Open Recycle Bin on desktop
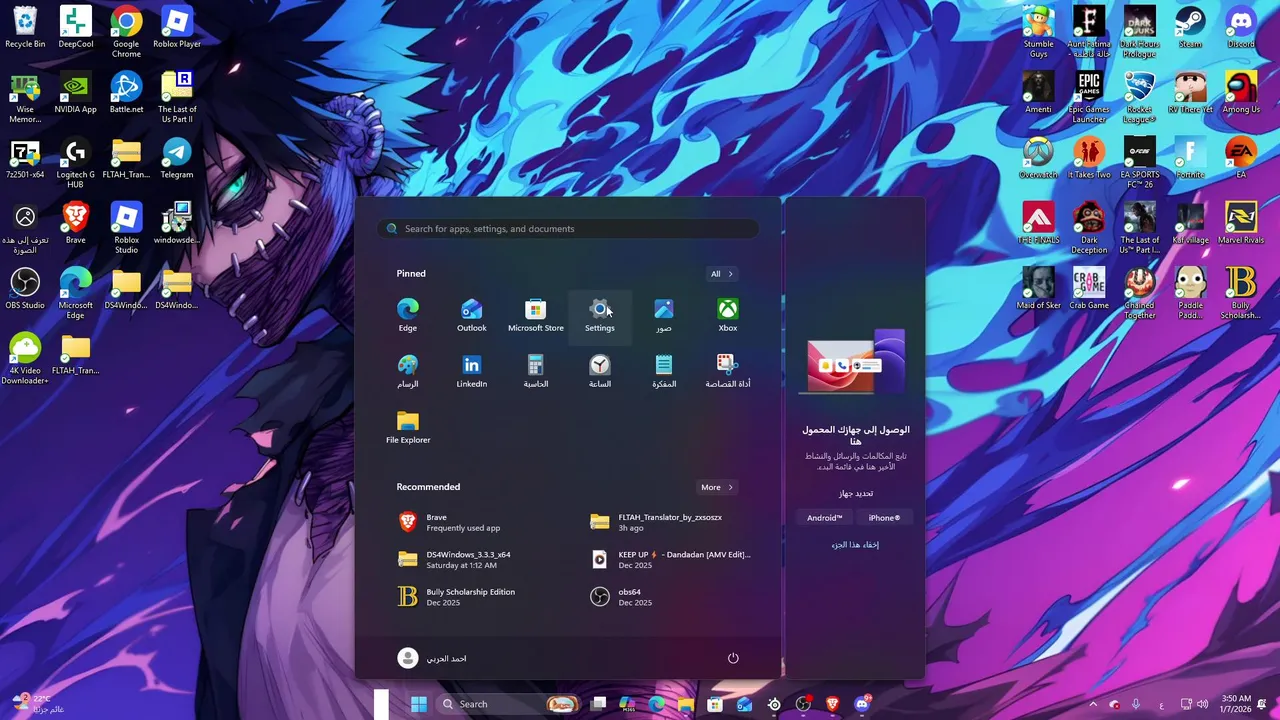1280x720 pixels. (25, 28)
